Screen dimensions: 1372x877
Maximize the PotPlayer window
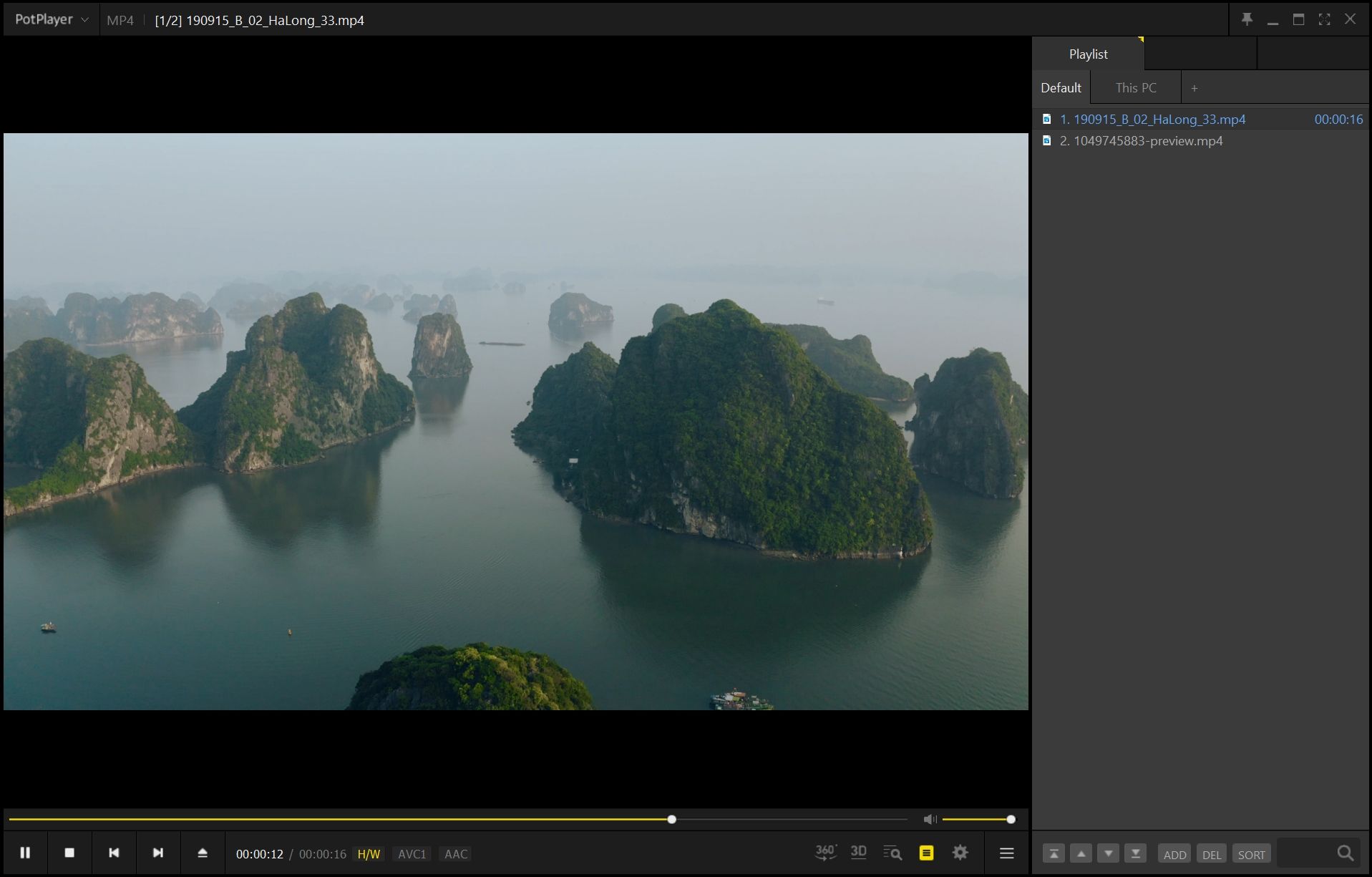click(x=1298, y=19)
